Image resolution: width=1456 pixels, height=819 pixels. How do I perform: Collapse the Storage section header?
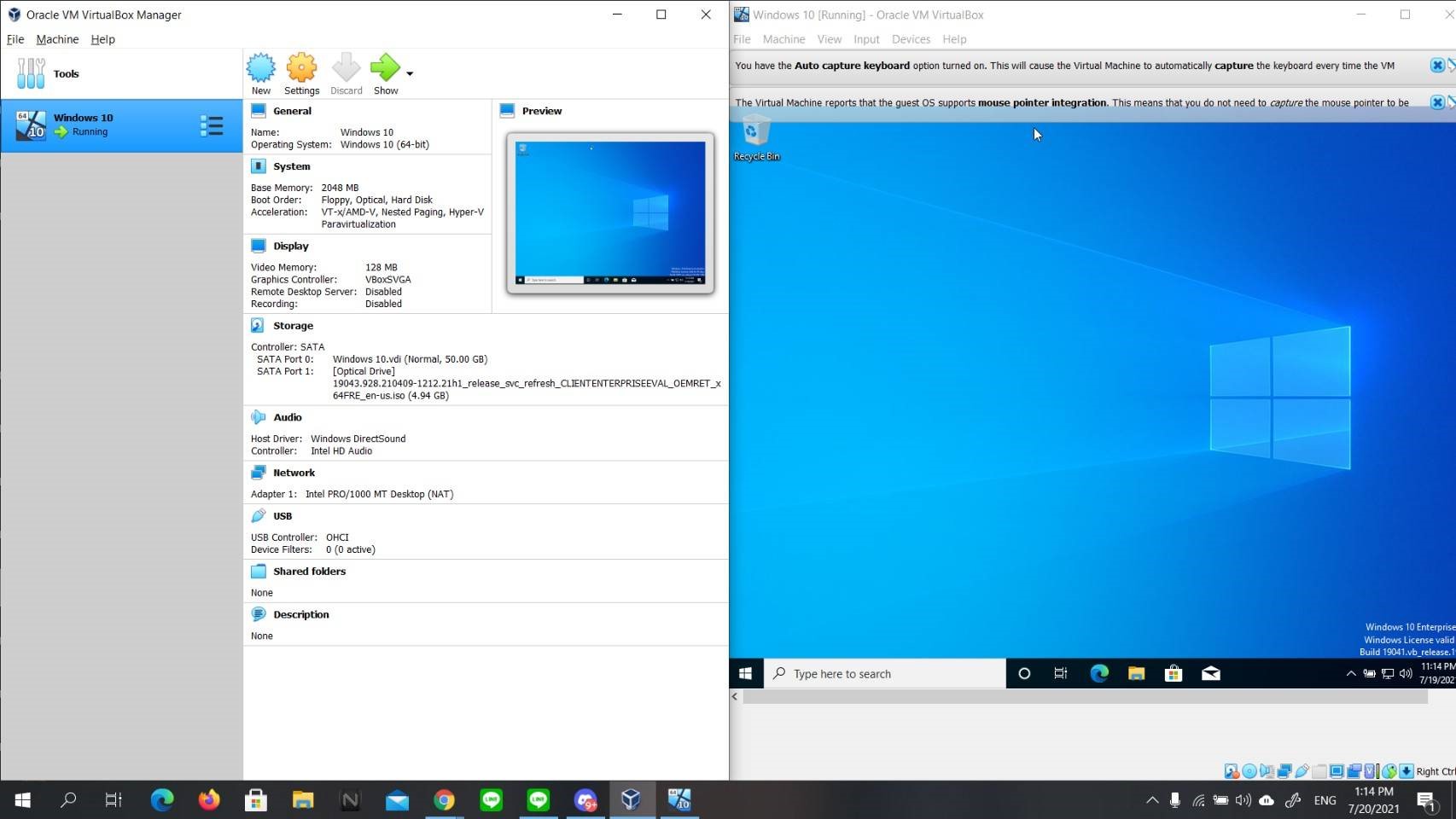(293, 326)
